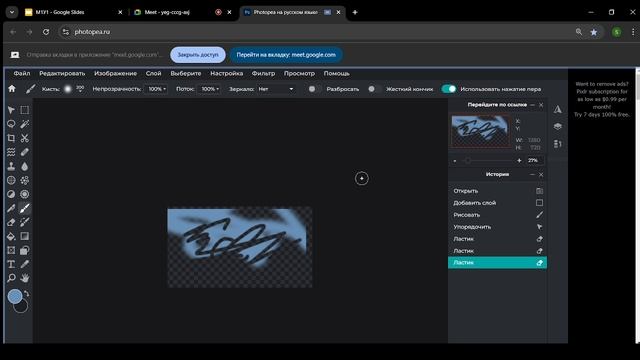Select the Crop tool
Image resolution: width=640 pixels, height=360 pixels.
click(x=11, y=138)
